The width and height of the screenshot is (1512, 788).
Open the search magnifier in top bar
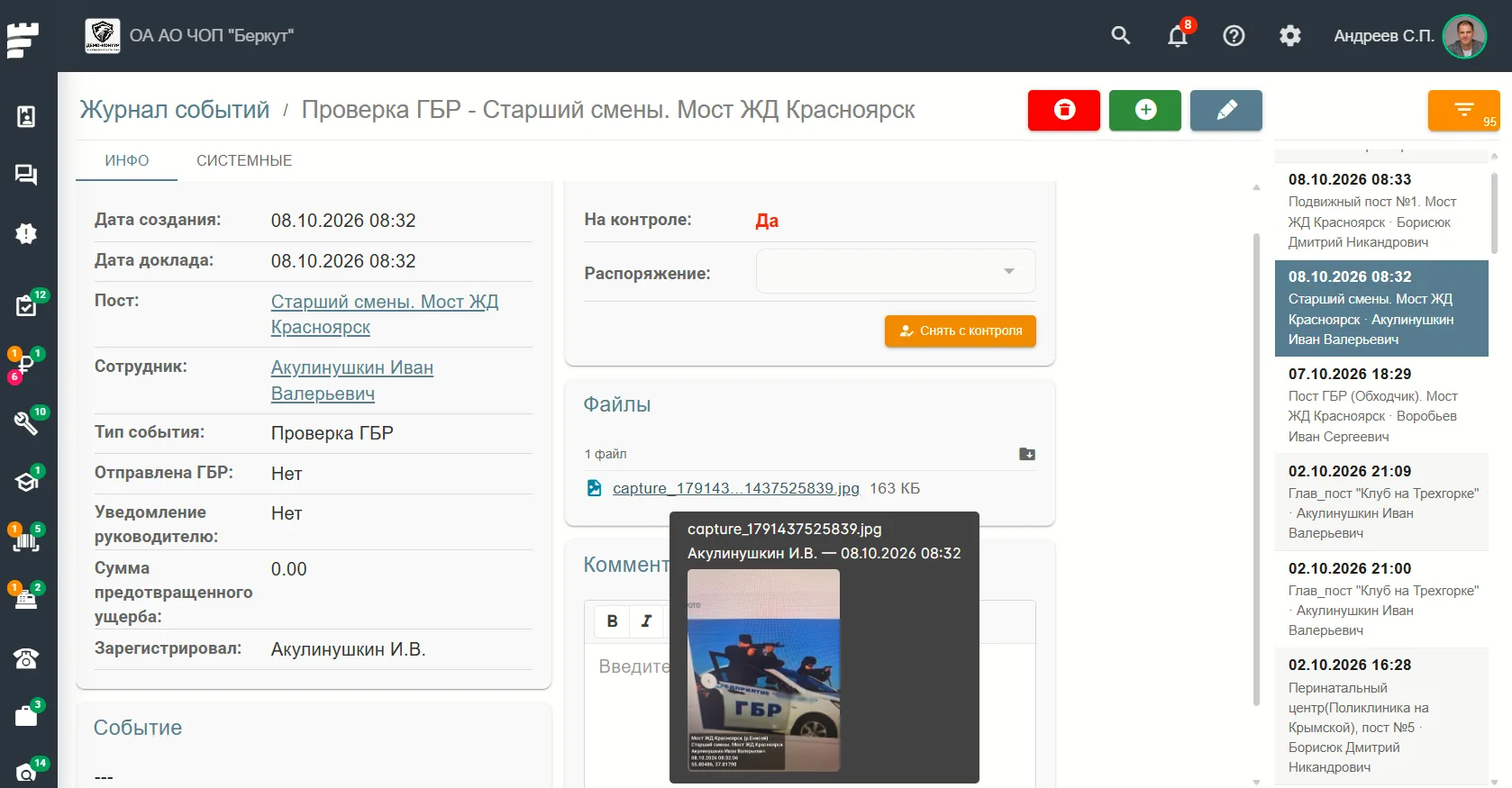[1121, 36]
